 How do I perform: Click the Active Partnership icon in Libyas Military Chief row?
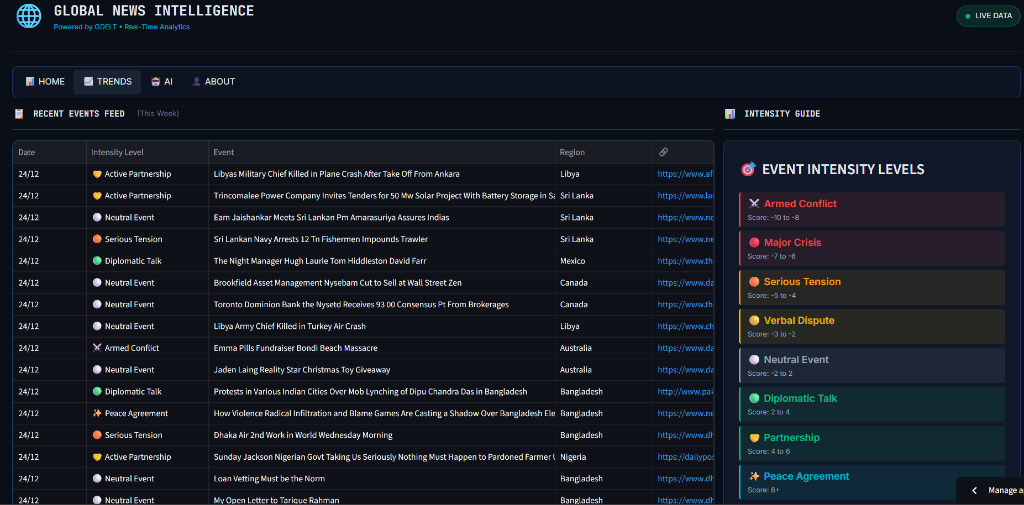97,174
